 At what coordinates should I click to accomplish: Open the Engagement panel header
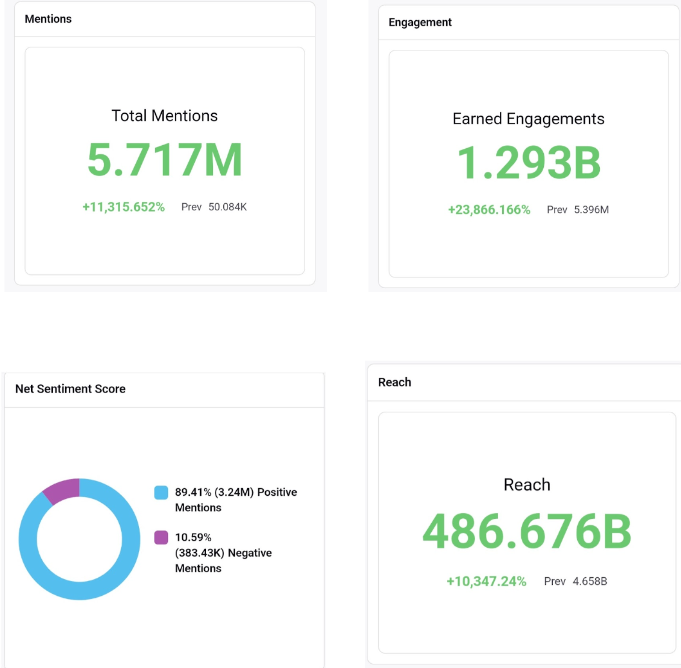pyautogui.click(x=420, y=22)
